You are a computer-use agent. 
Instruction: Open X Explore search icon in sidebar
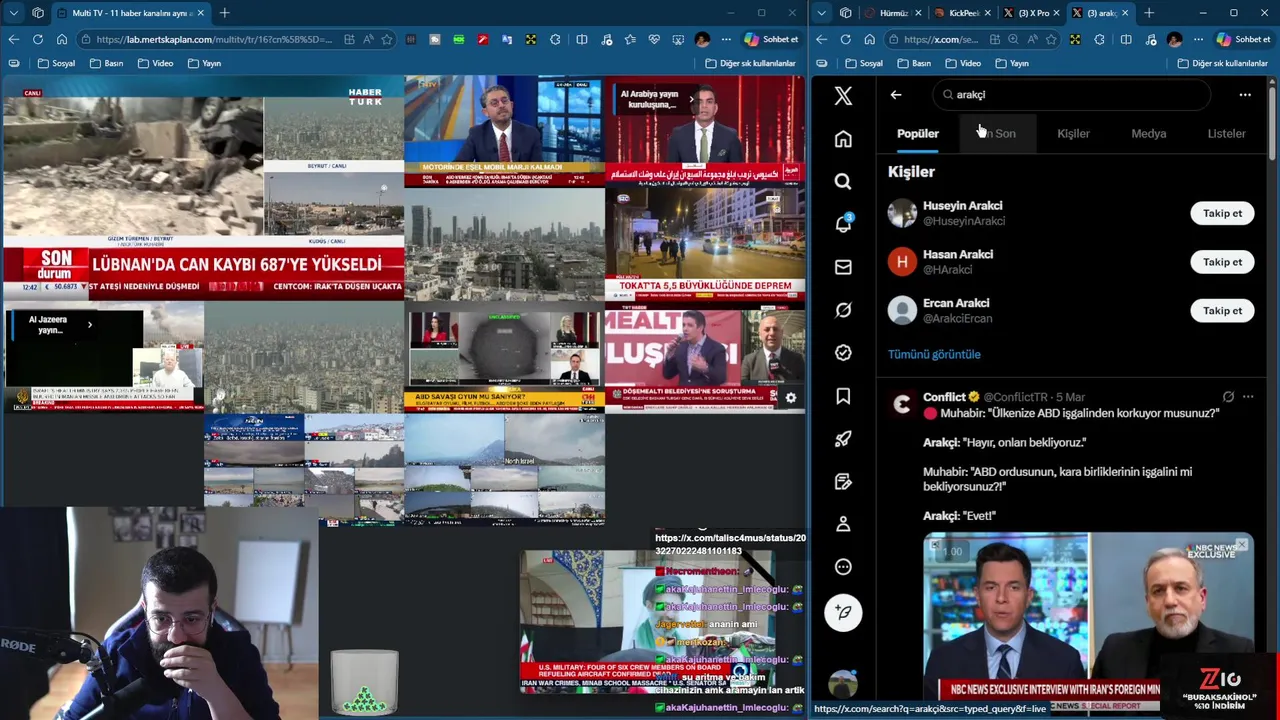(x=843, y=182)
